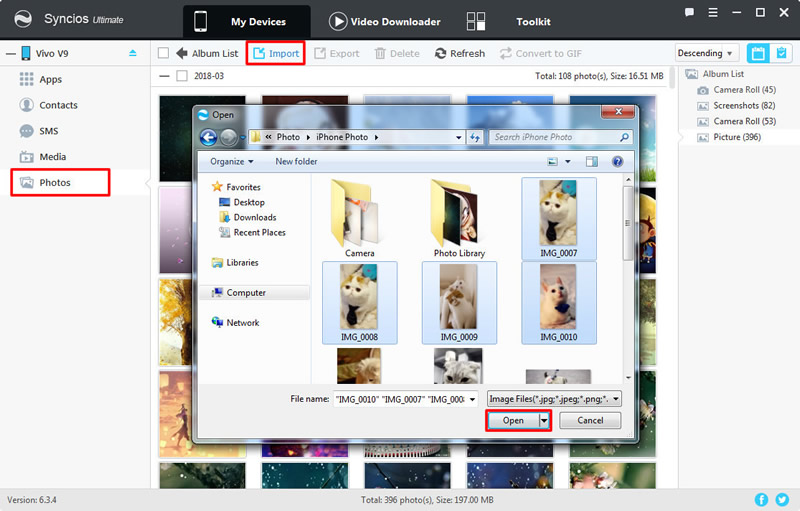Go back to Album List
This screenshot has height=511, width=800.
(x=207, y=54)
